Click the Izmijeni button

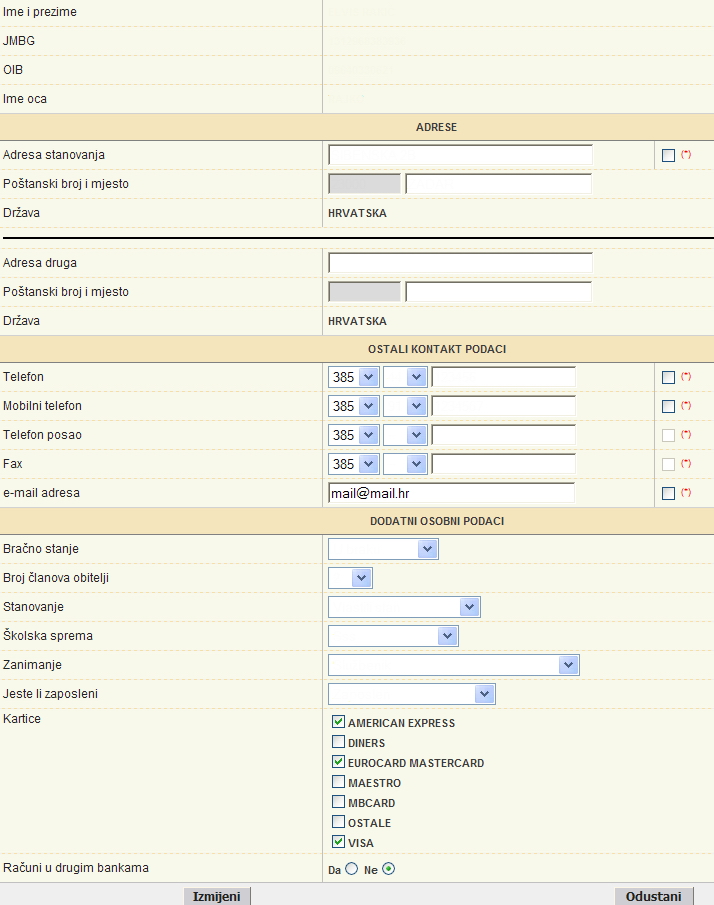click(216, 896)
